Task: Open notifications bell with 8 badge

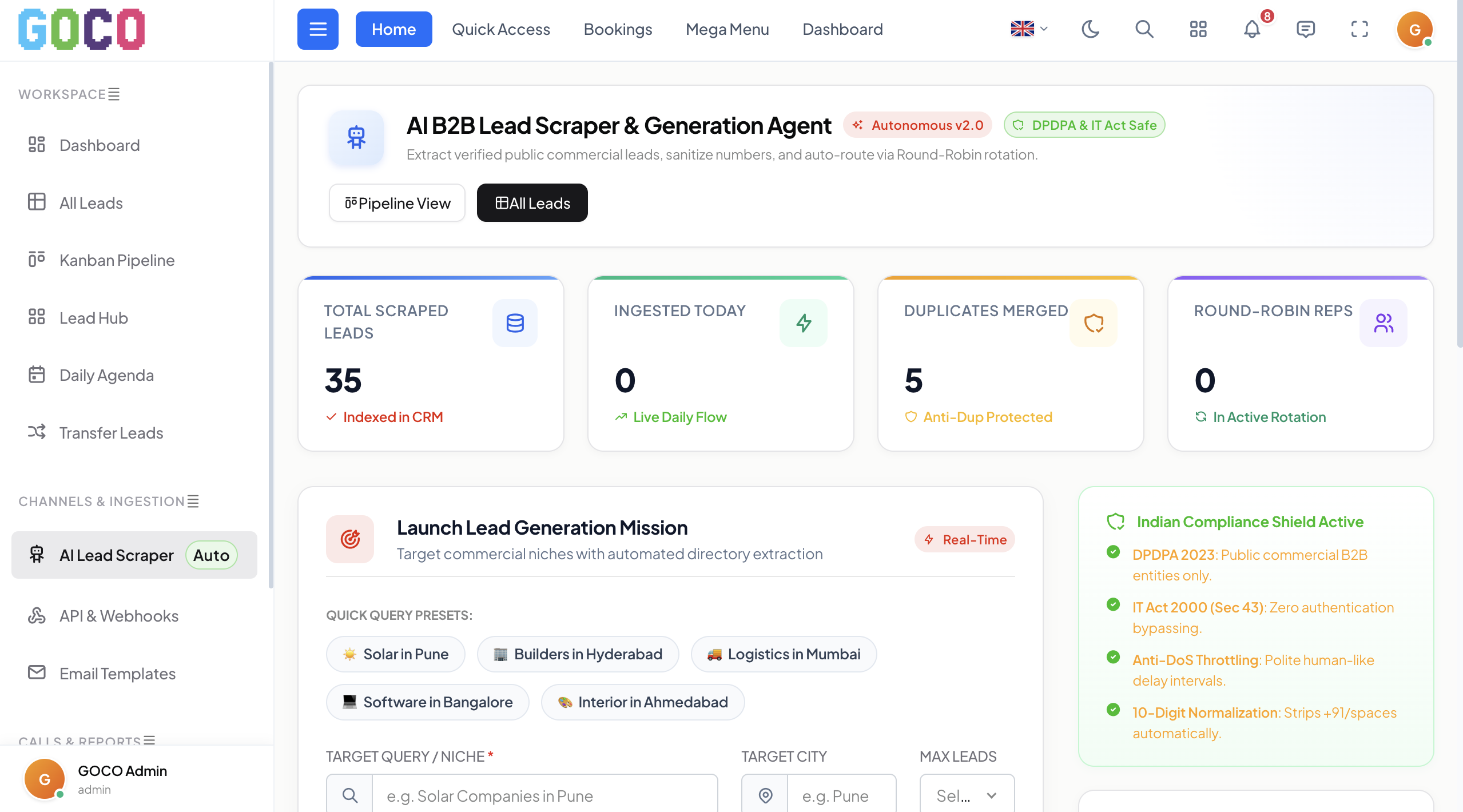Action: pyautogui.click(x=1253, y=29)
